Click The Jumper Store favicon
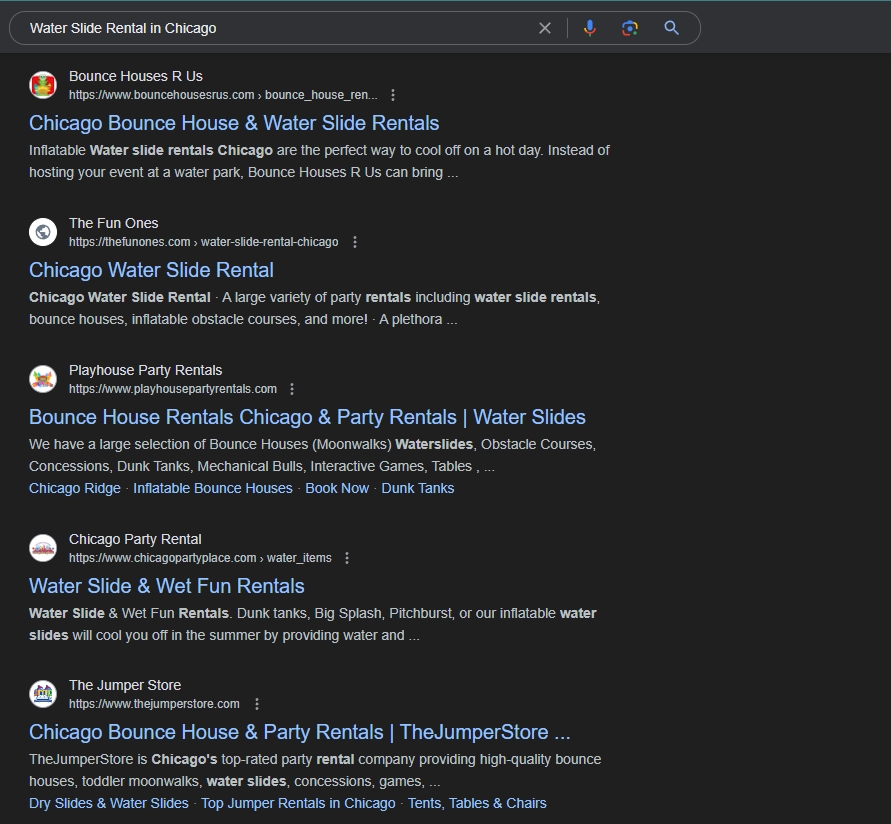 (x=43, y=694)
